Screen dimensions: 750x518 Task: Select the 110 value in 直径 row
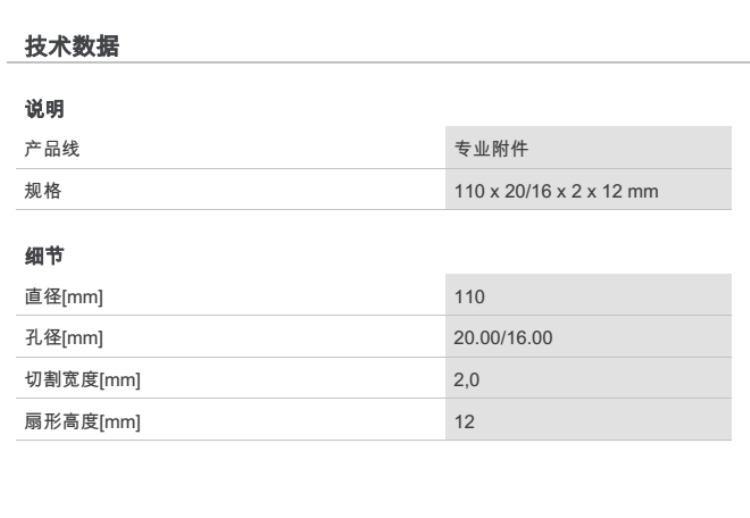point(469,297)
